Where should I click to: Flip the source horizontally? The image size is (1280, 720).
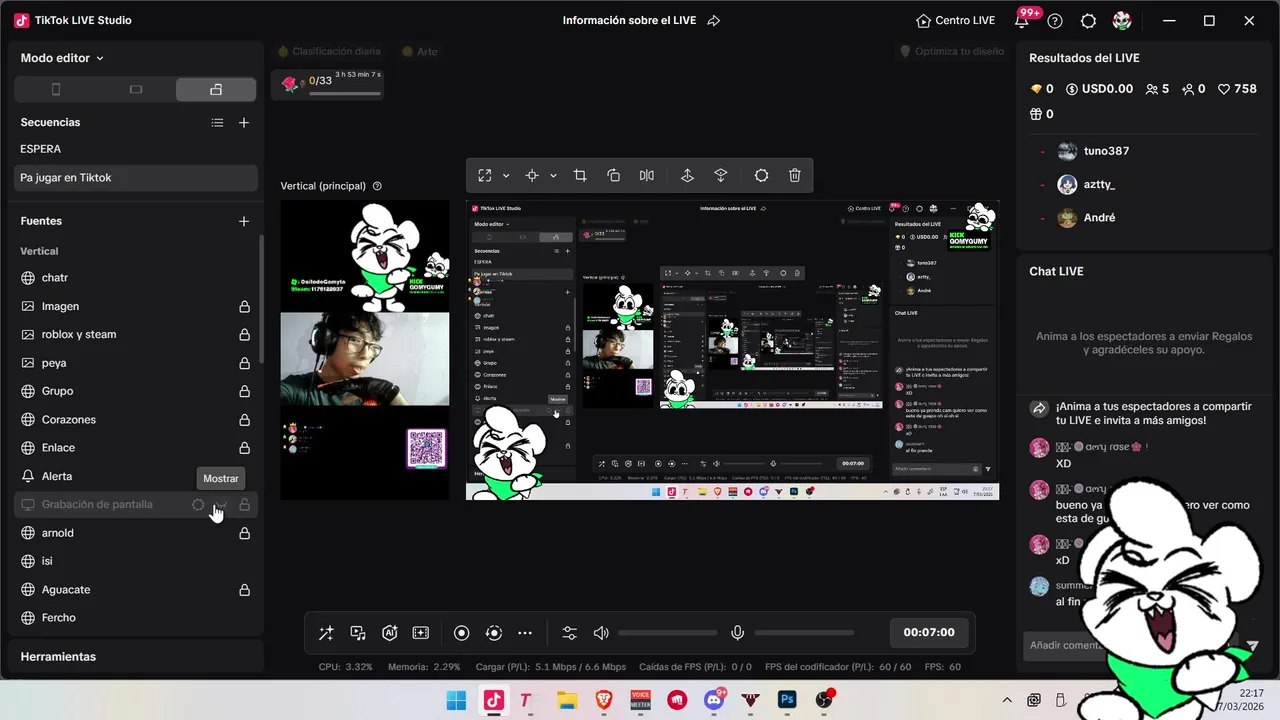pos(647,175)
